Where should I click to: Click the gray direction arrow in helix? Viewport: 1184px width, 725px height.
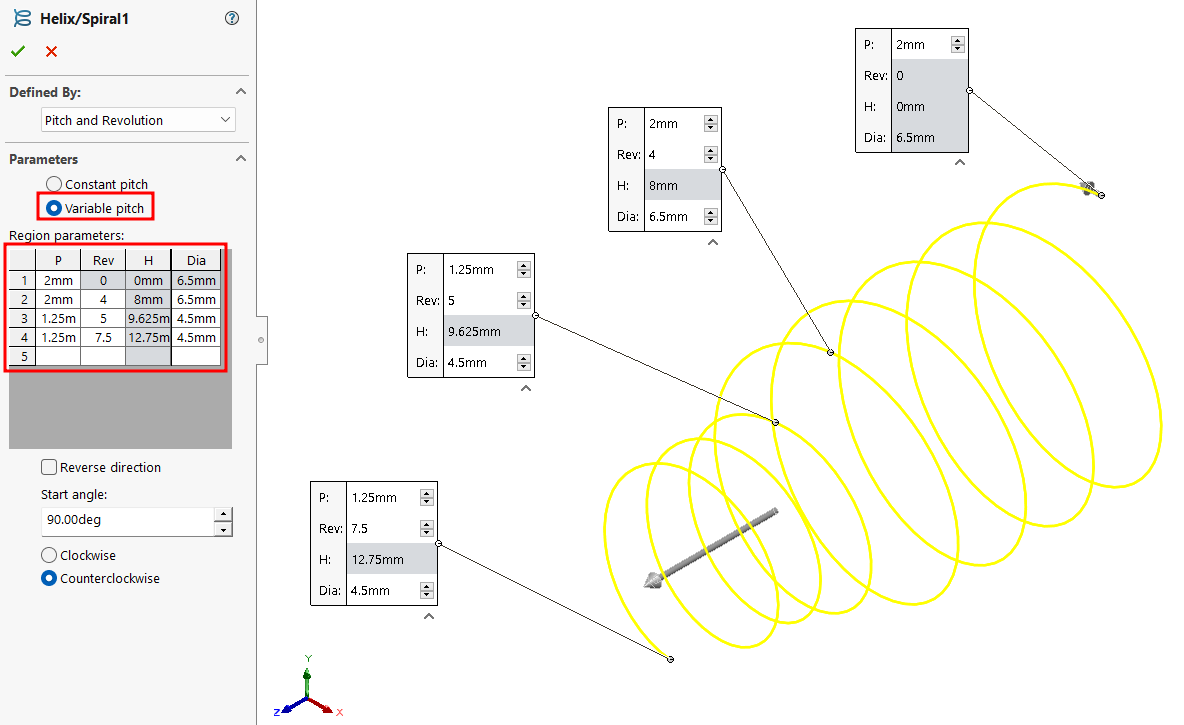coord(712,548)
